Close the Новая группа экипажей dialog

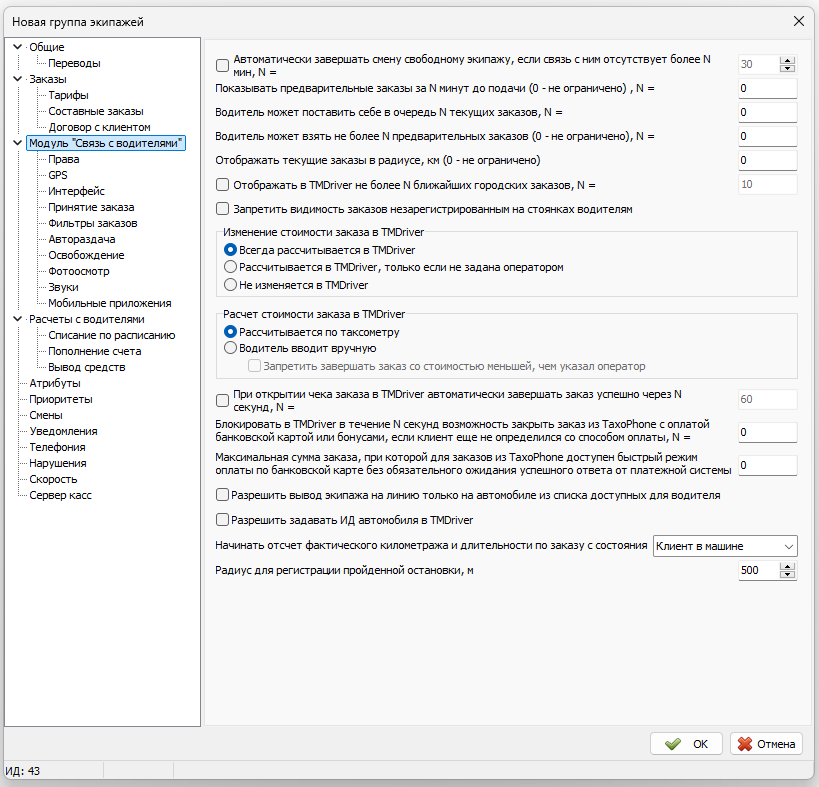tap(799, 21)
